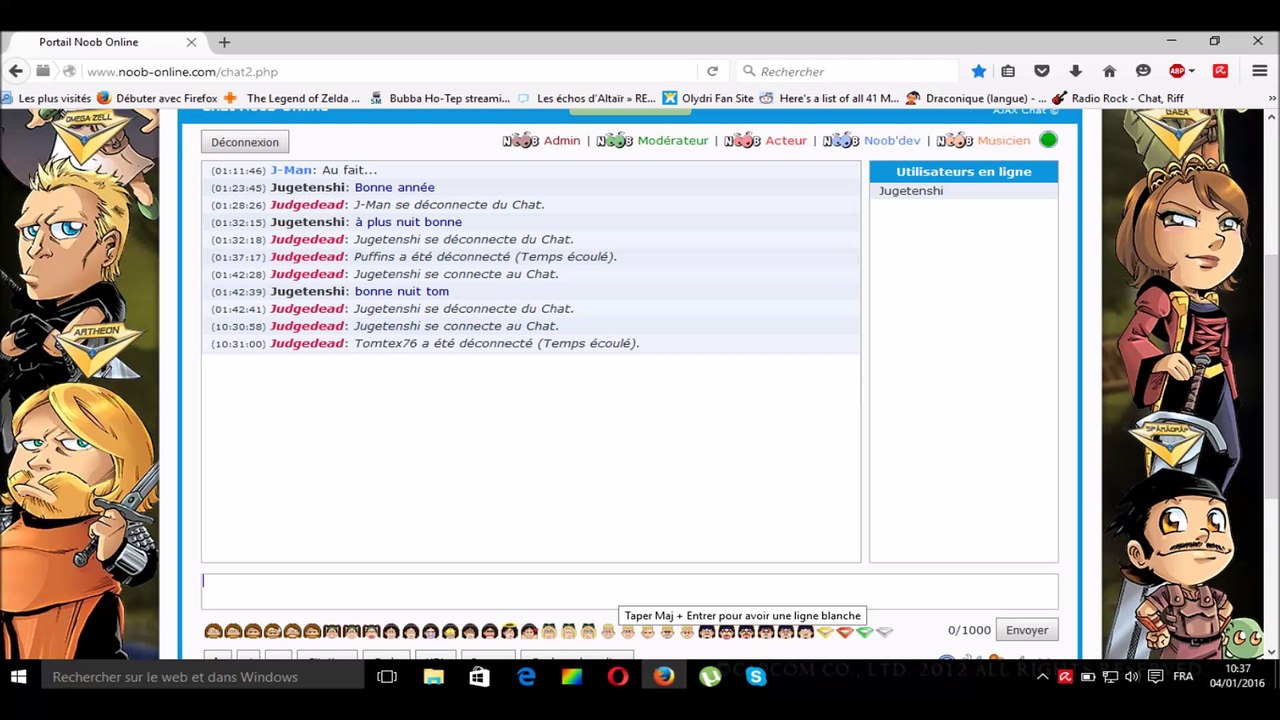This screenshot has width=1280, height=720.
Task: Go to the home page icon
Action: pyautogui.click(x=1109, y=71)
